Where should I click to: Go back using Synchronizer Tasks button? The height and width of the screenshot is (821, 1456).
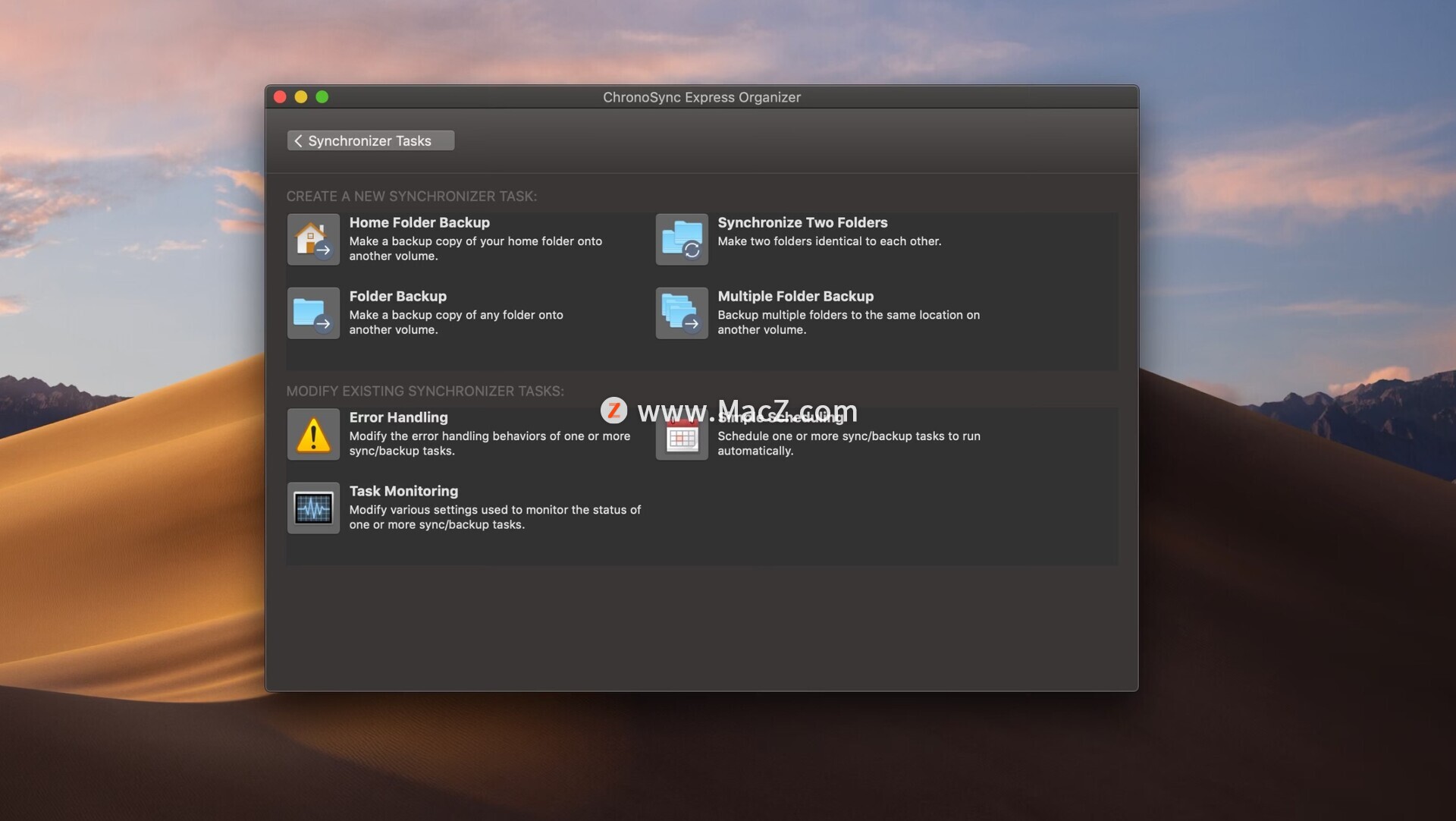tap(371, 141)
